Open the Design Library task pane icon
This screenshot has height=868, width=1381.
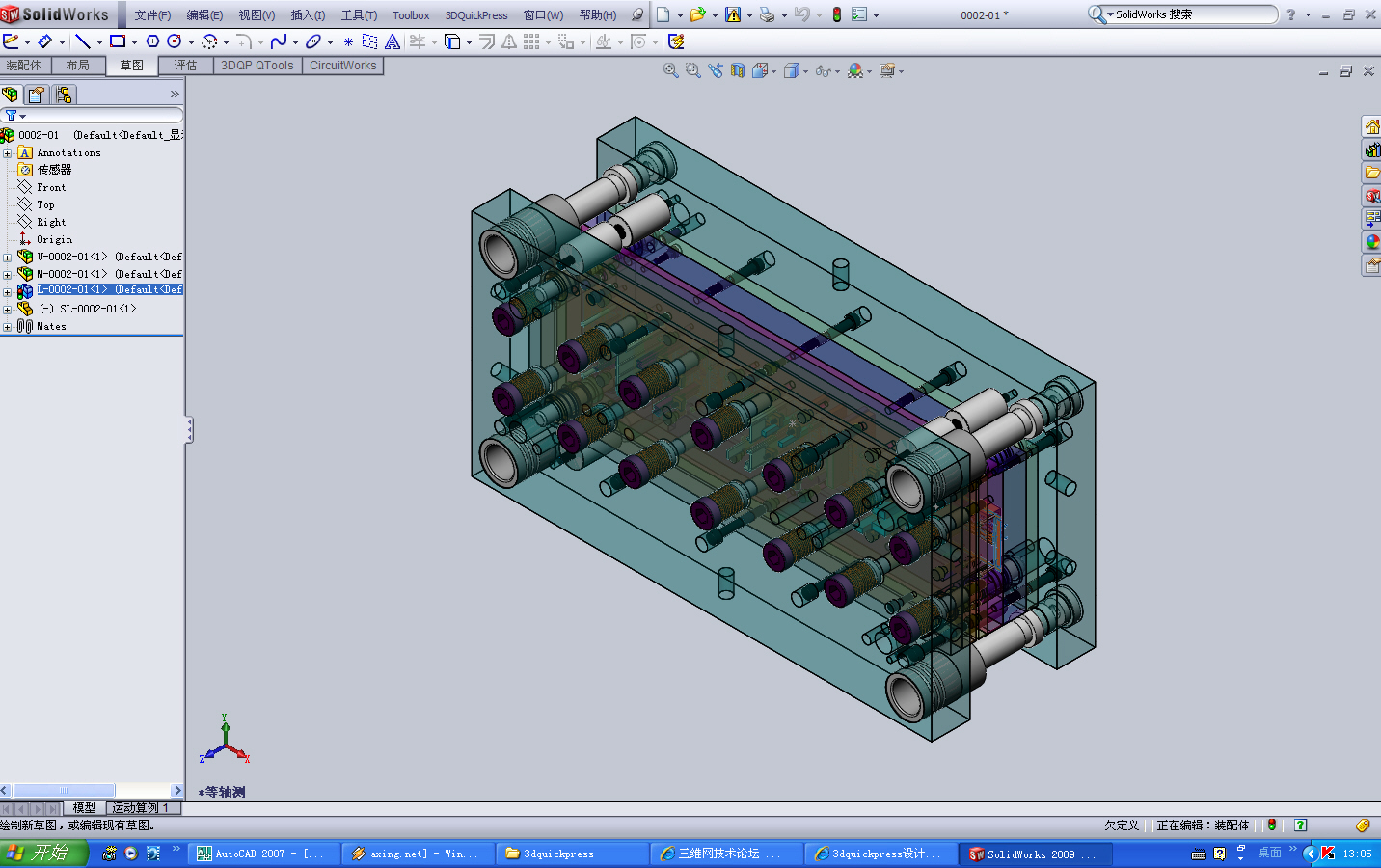pyautogui.click(x=1371, y=149)
